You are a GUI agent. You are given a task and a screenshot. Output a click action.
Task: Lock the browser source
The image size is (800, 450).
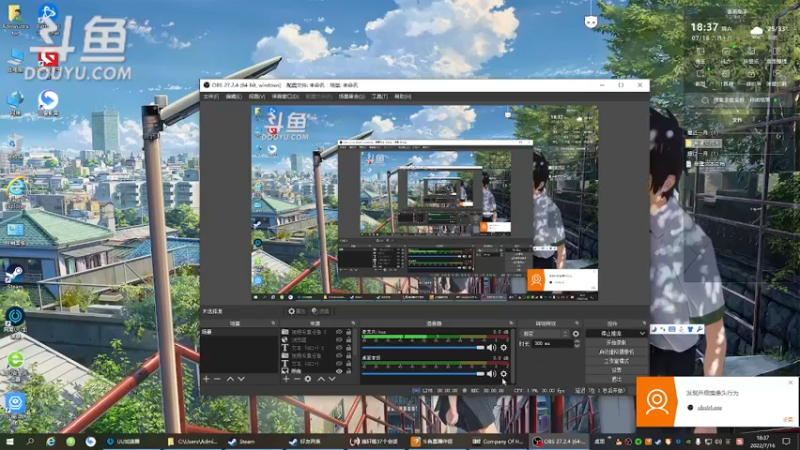tap(349, 340)
